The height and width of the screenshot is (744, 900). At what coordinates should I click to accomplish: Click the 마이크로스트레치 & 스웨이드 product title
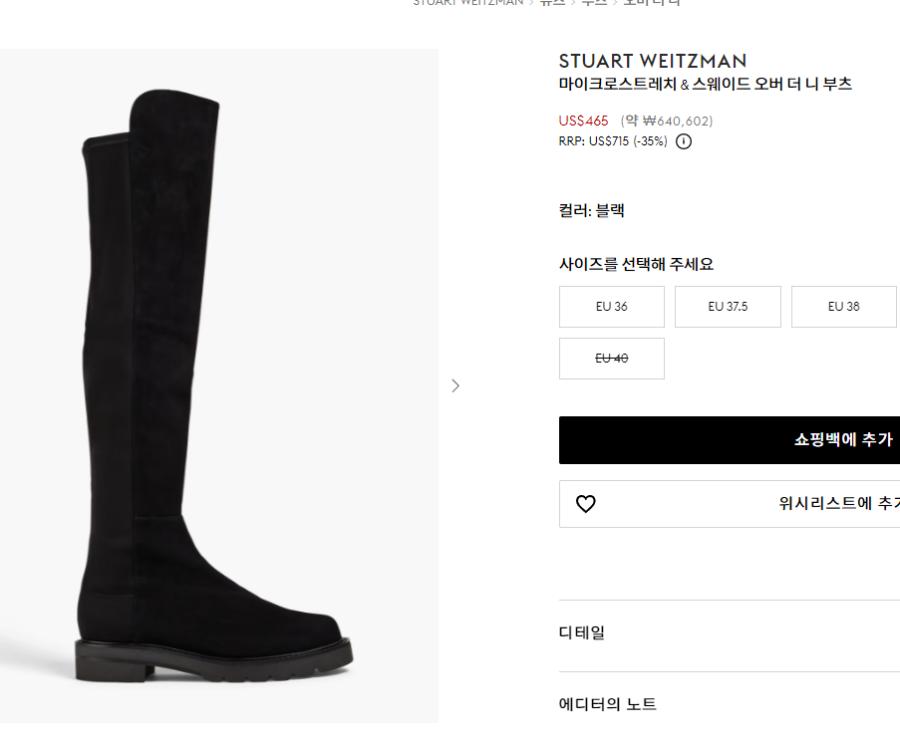pyautogui.click(x=705, y=84)
